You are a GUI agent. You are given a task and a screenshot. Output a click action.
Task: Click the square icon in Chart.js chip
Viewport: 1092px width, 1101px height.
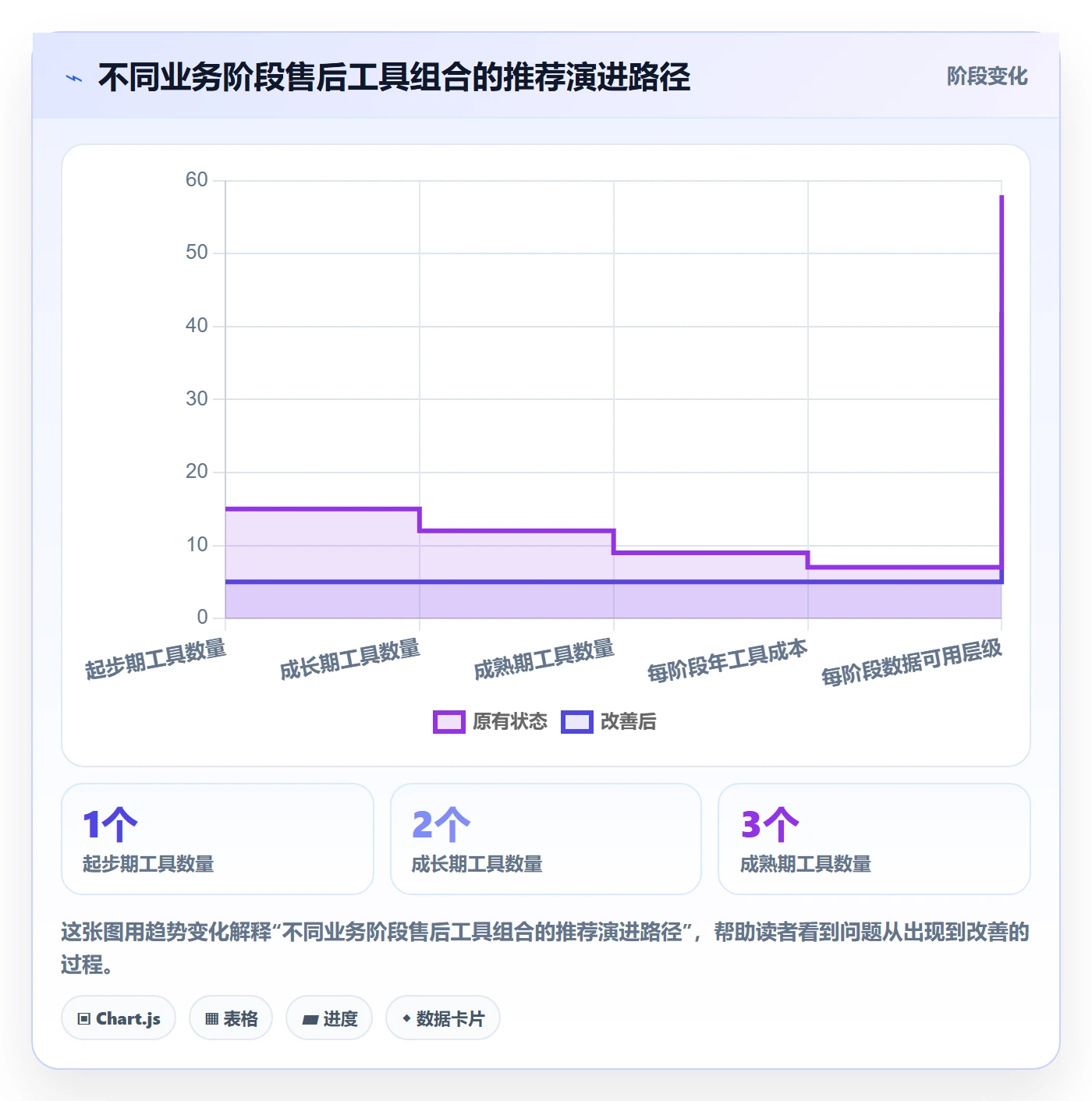coord(84,1019)
